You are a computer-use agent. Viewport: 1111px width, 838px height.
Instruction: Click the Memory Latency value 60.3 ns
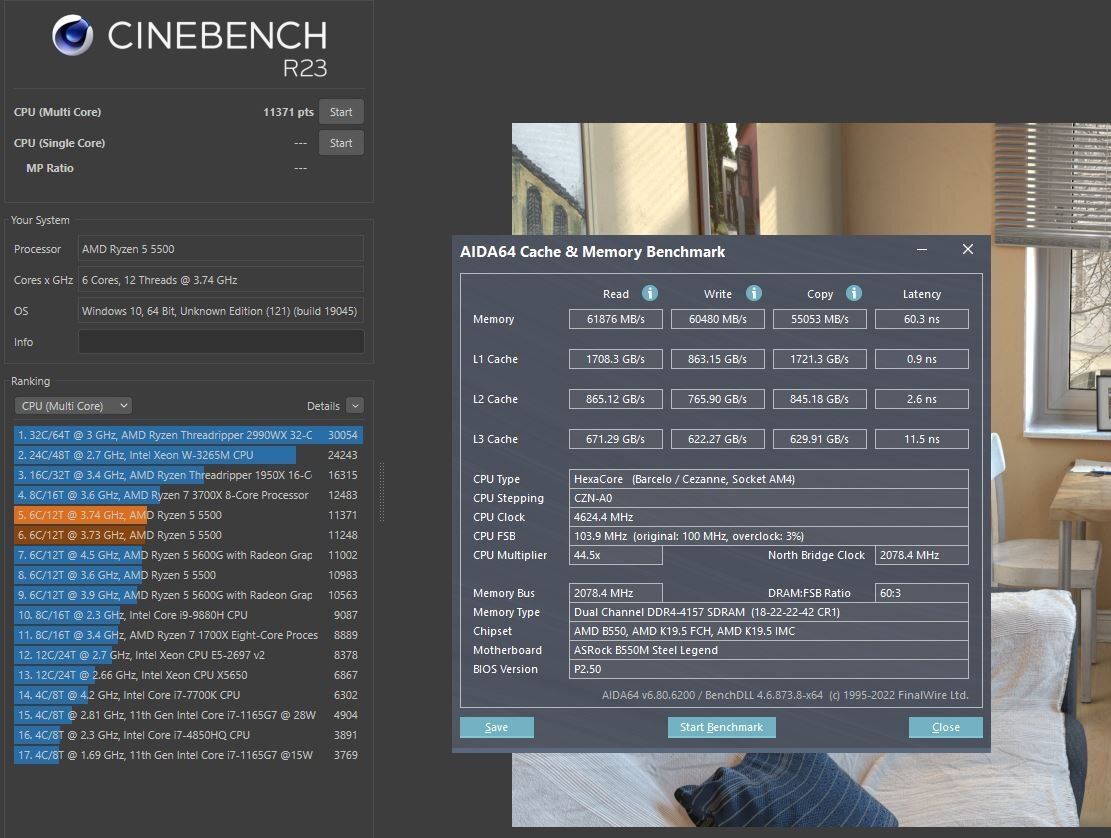pos(922,319)
